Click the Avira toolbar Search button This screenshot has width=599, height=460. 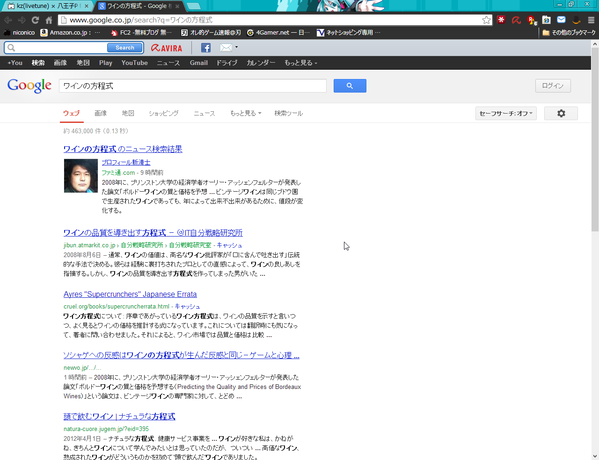pyautogui.click(x=125, y=48)
